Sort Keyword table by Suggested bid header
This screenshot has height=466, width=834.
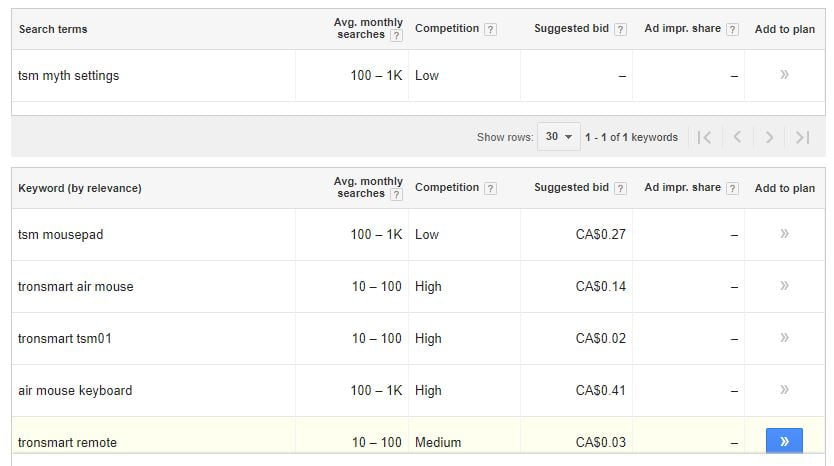[571, 187]
